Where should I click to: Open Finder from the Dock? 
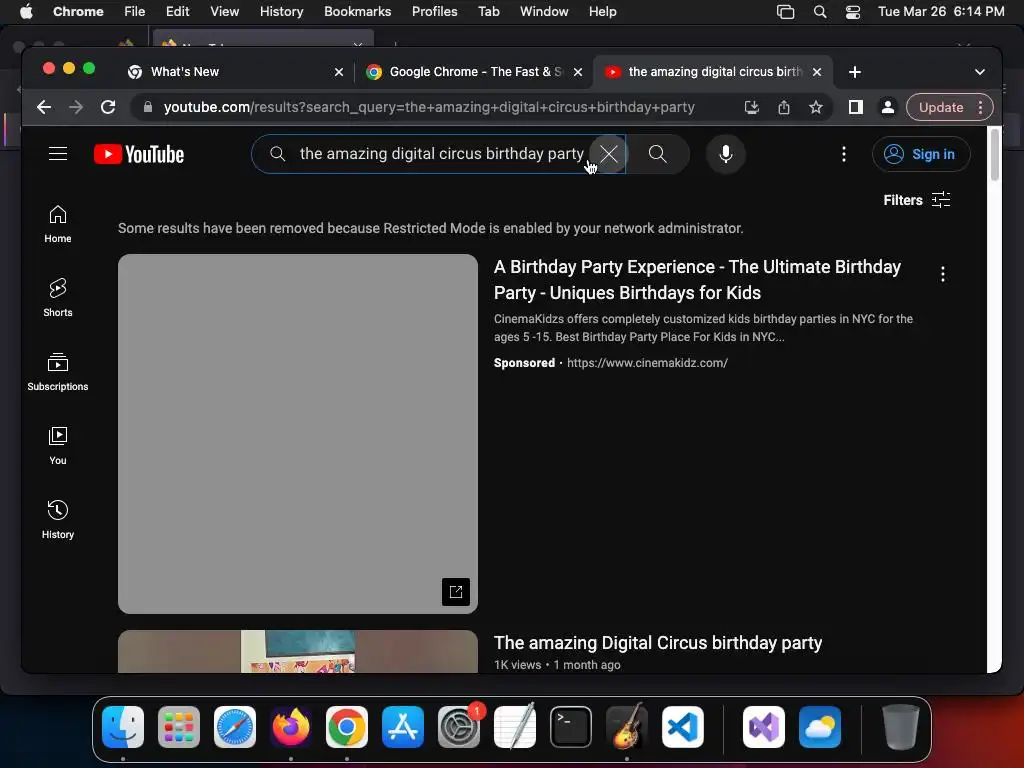click(x=123, y=727)
